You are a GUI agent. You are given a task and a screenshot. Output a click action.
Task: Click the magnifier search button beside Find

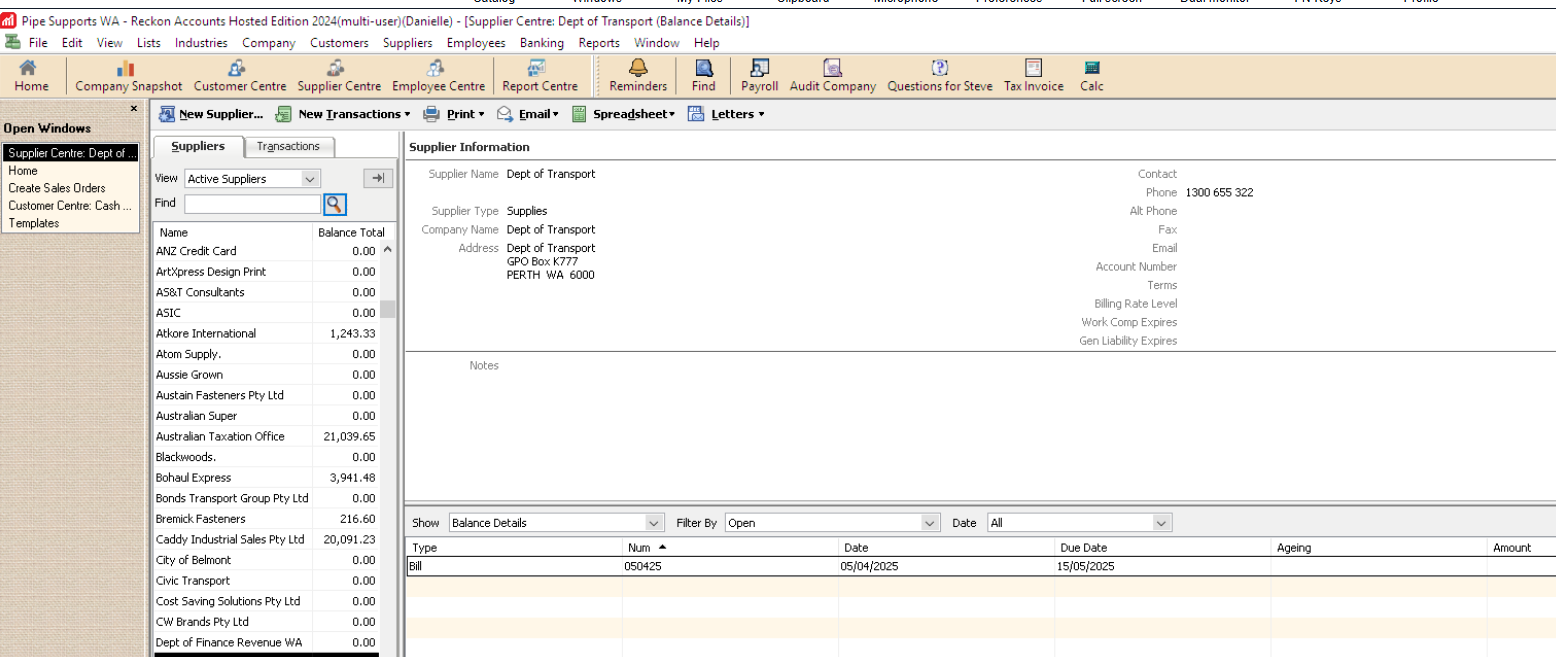[x=335, y=204]
